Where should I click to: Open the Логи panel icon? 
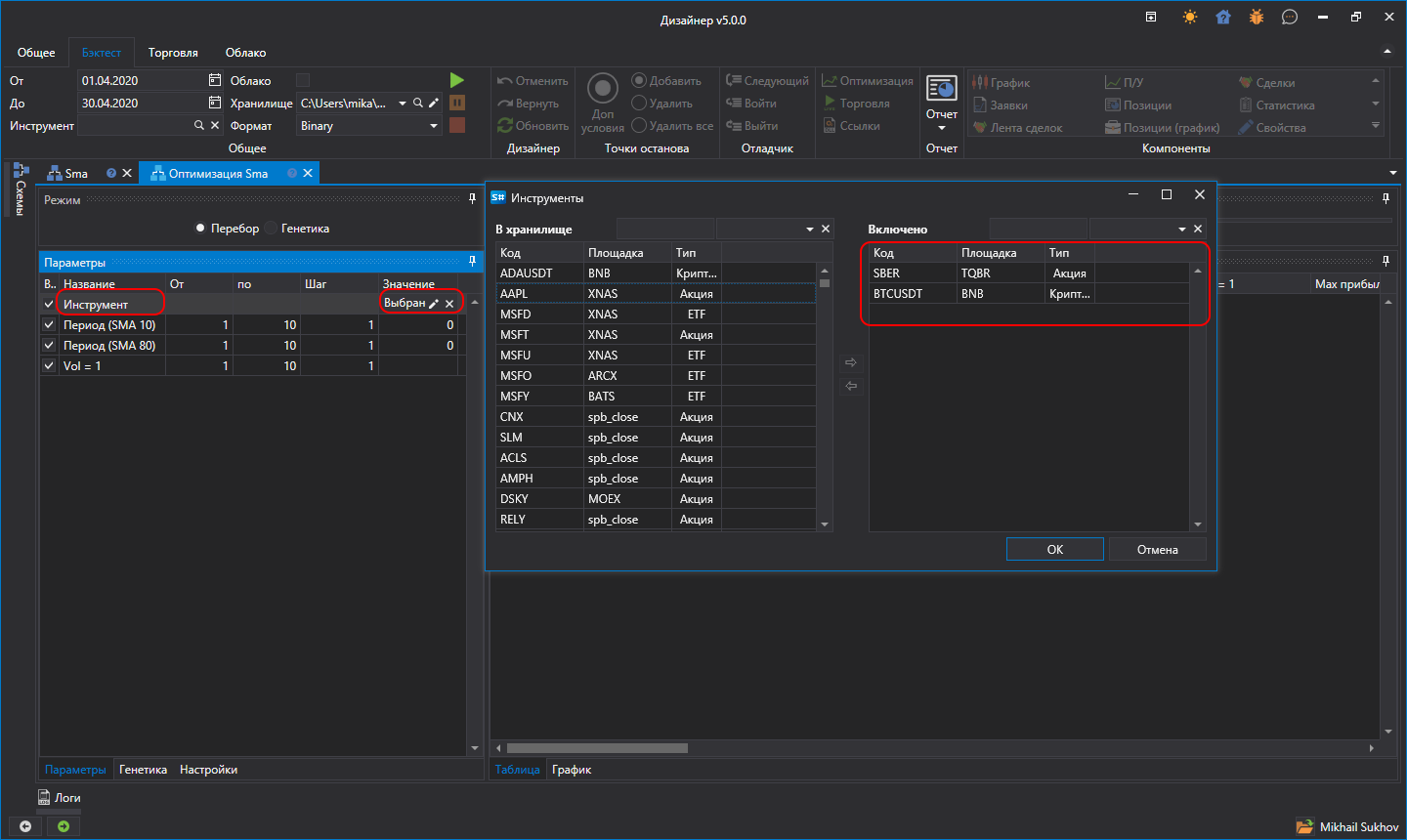[44, 798]
